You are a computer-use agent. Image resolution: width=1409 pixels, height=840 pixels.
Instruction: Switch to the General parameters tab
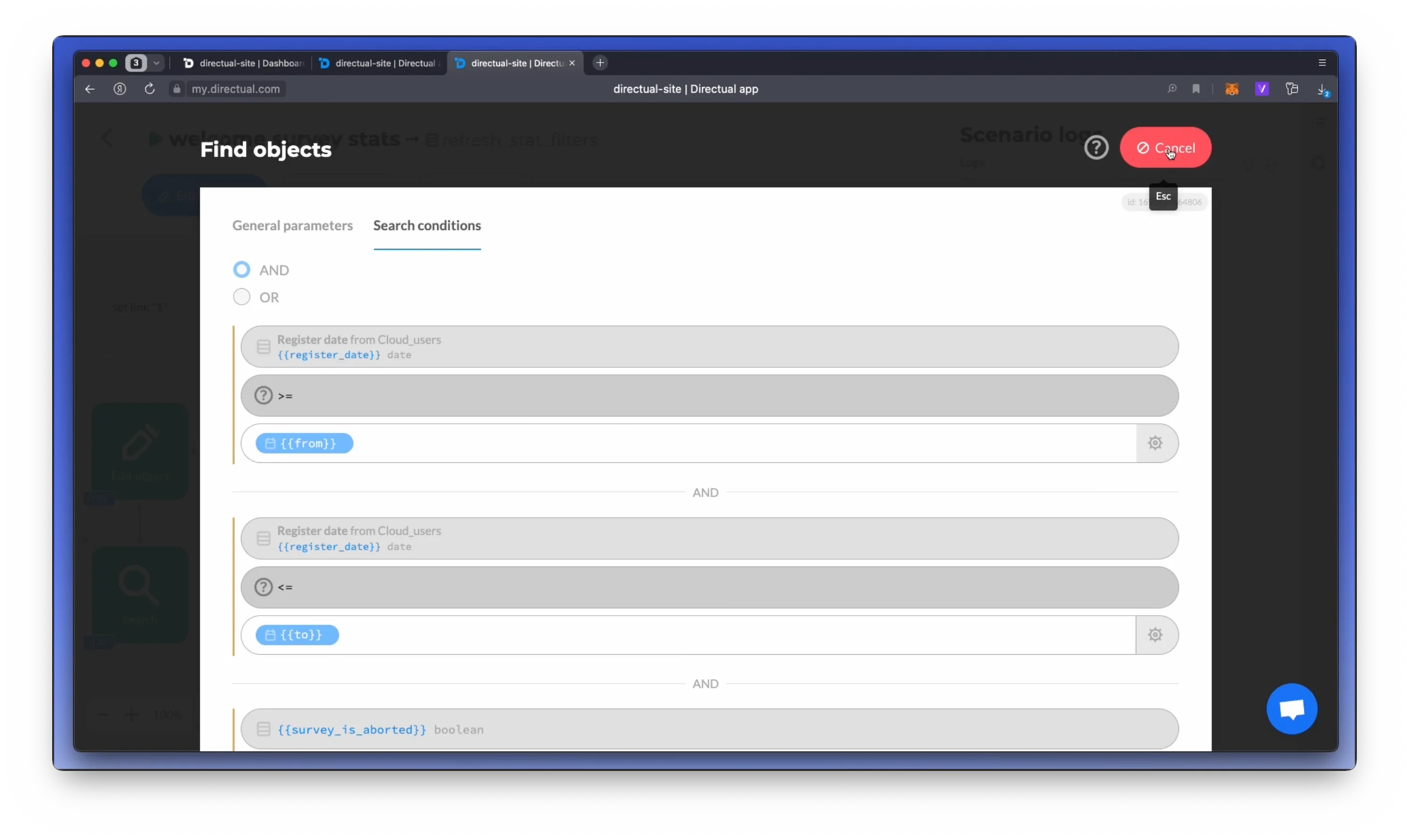[x=293, y=225]
